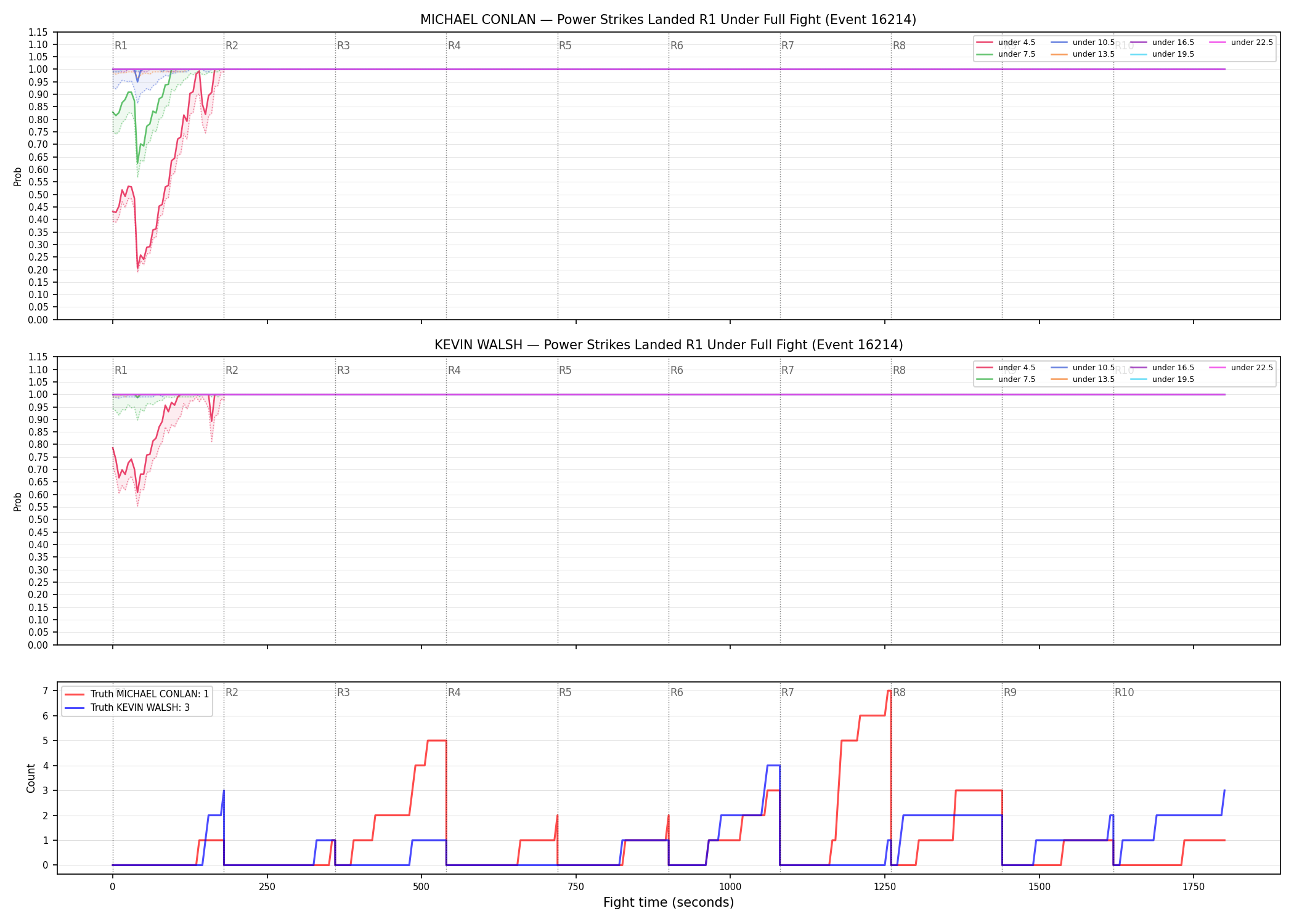Screen dimensions: 1294x924
Task: Click the y-axis tick 7 in Count chart
Action: coord(45,691)
